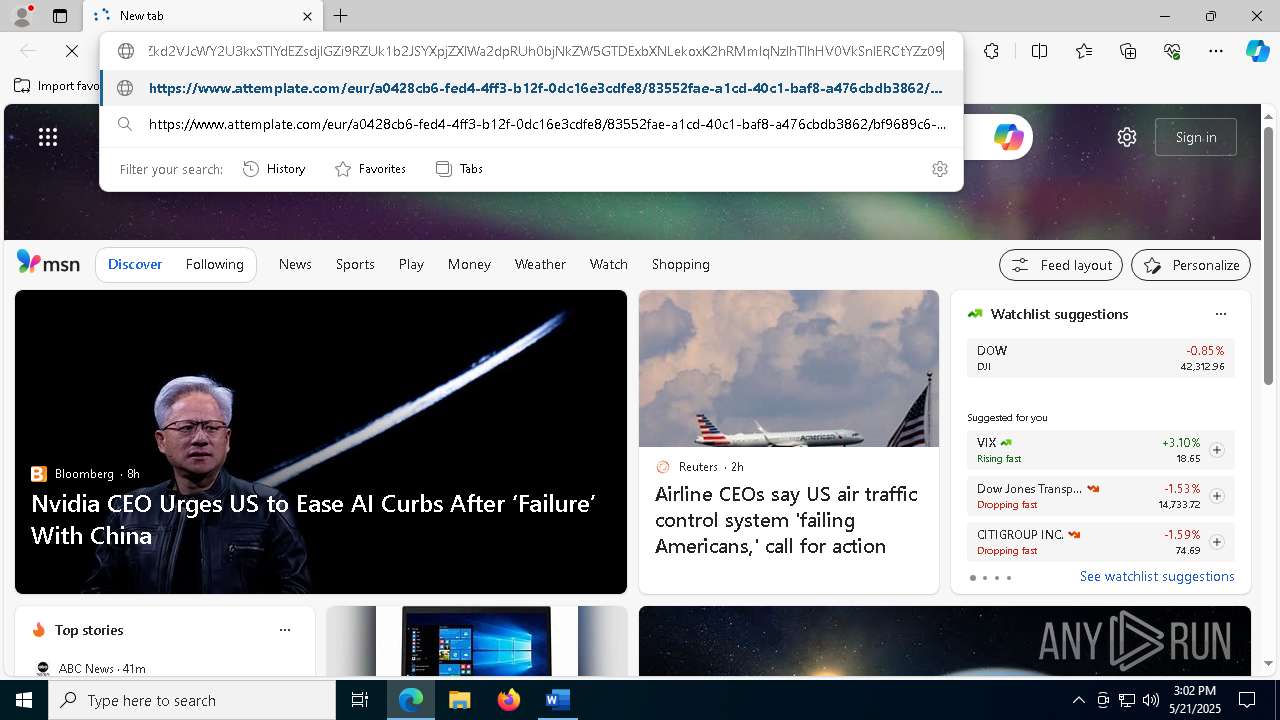Open the Copilot icon in search box
Image resolution: width=1280 pixels, height=720 pixels.
(x=1008, y=137)
